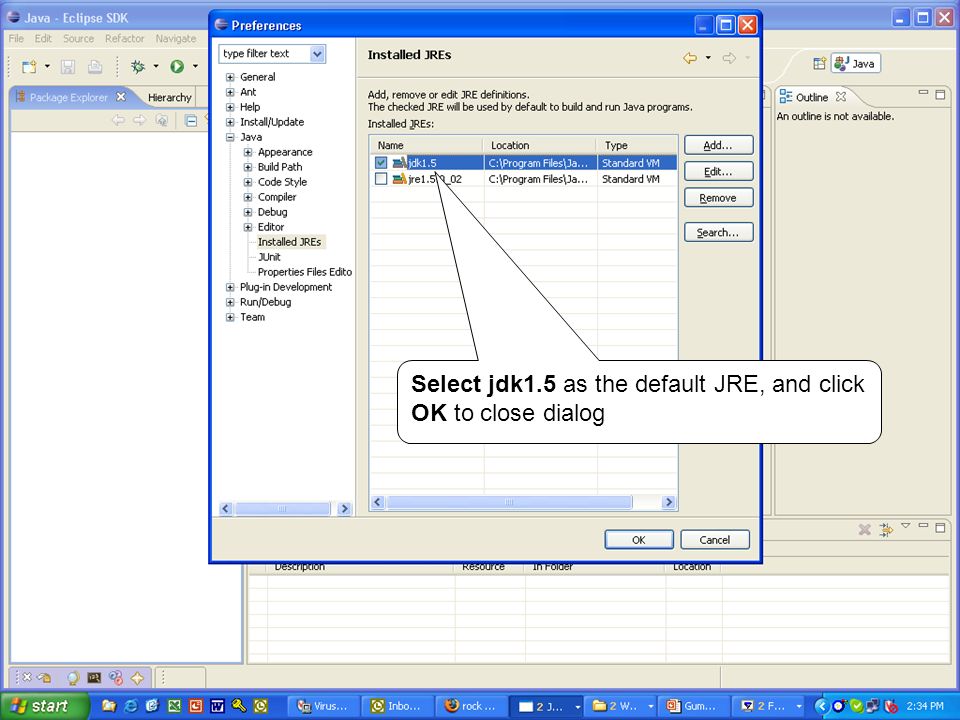Viewport: 960px width, 720px height.
Task: Click the Edit... button for JREs
Action: coord(718,171)
